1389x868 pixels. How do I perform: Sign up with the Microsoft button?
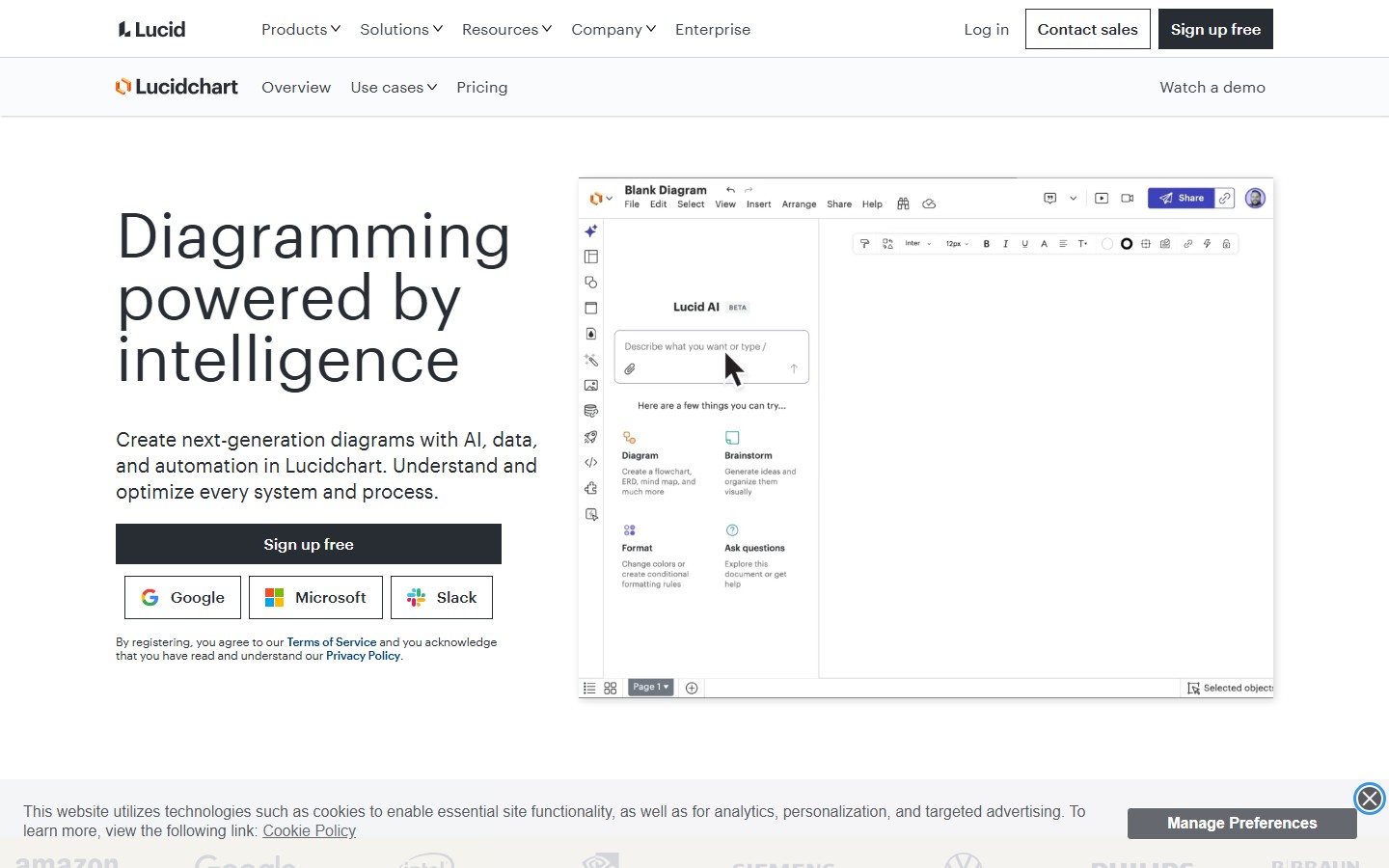point(315,597)
